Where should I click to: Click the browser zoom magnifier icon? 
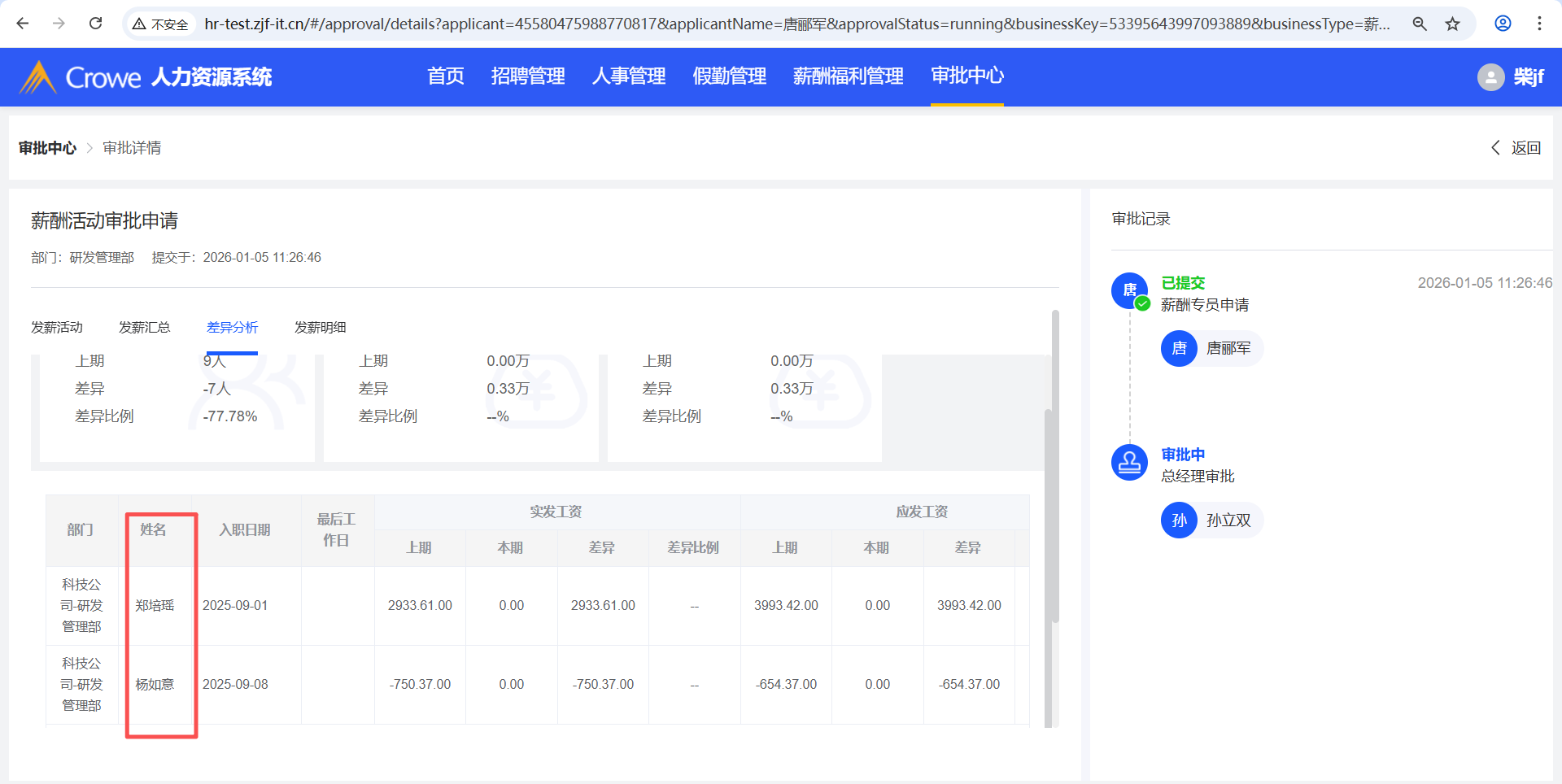click(x=1420, y=24)
